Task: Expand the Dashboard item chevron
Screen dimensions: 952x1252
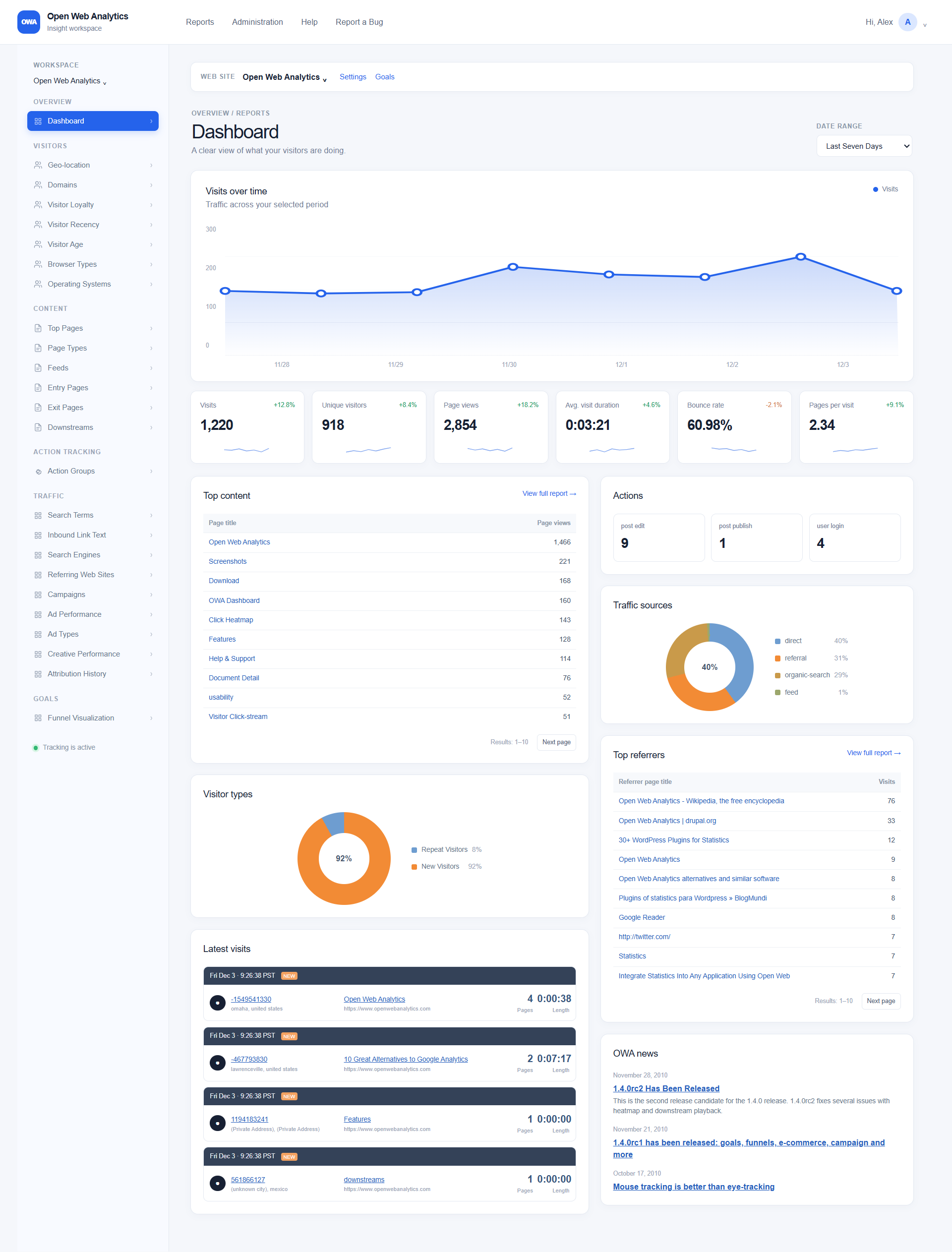Action: point(151,121)
